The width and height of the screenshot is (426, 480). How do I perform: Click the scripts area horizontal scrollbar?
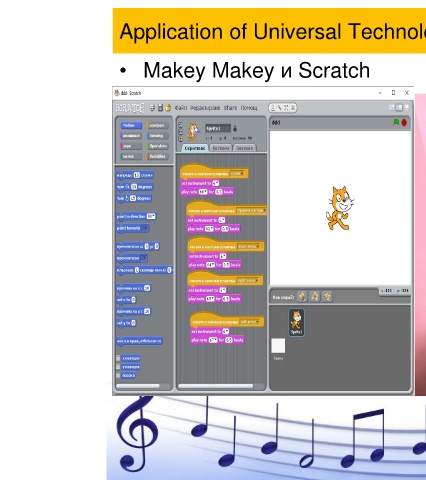(216, 386)
